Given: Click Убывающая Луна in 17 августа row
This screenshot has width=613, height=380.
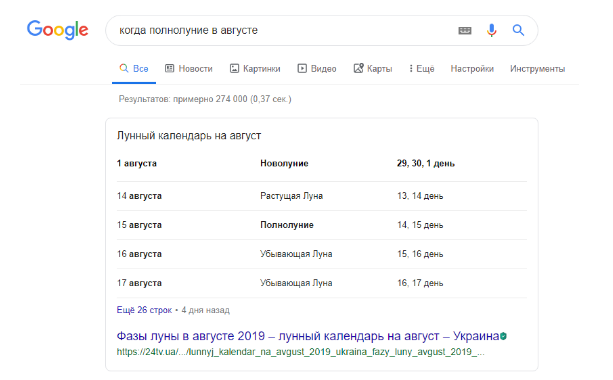Looking at the screenshot, I should [296, 283].
